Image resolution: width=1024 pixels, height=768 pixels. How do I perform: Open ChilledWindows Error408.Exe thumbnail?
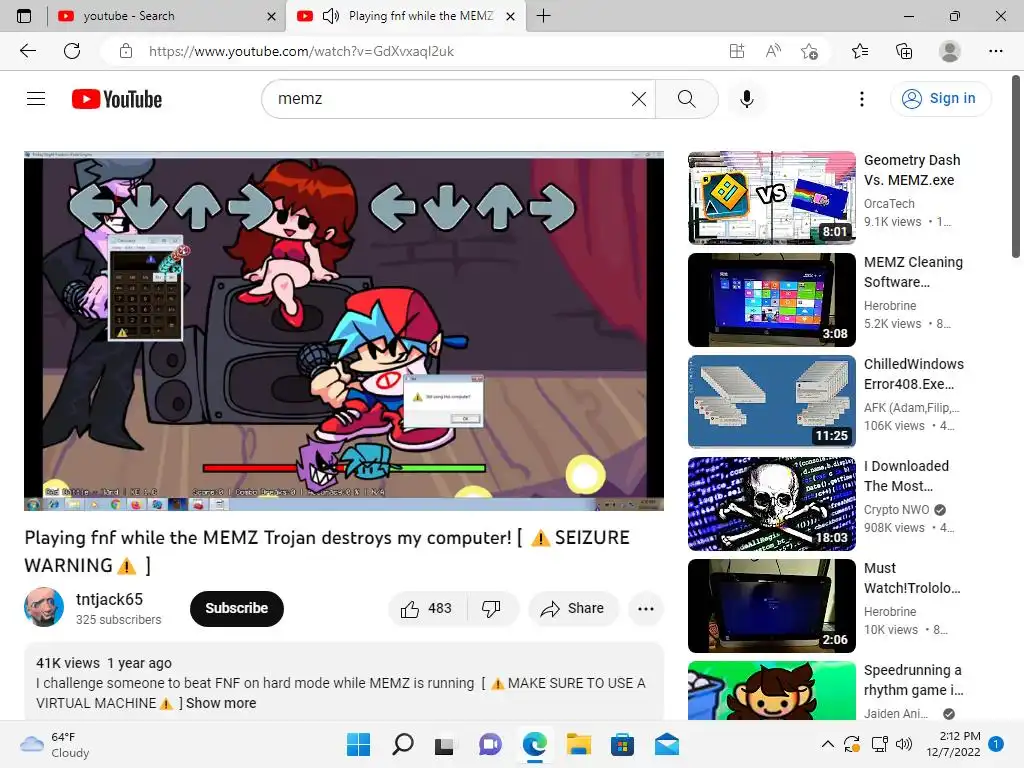point(772,402)
